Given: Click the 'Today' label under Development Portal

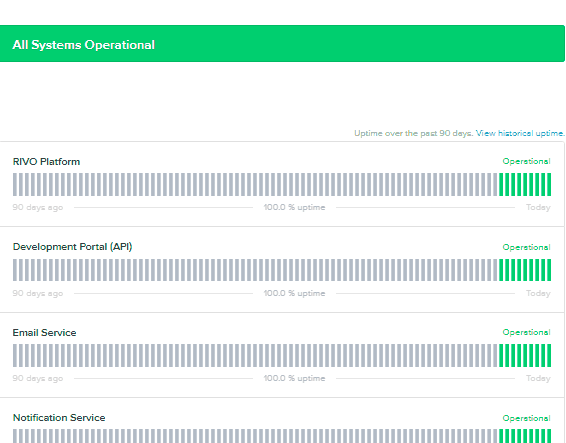Looking at the screenshot, I should 538,293.
